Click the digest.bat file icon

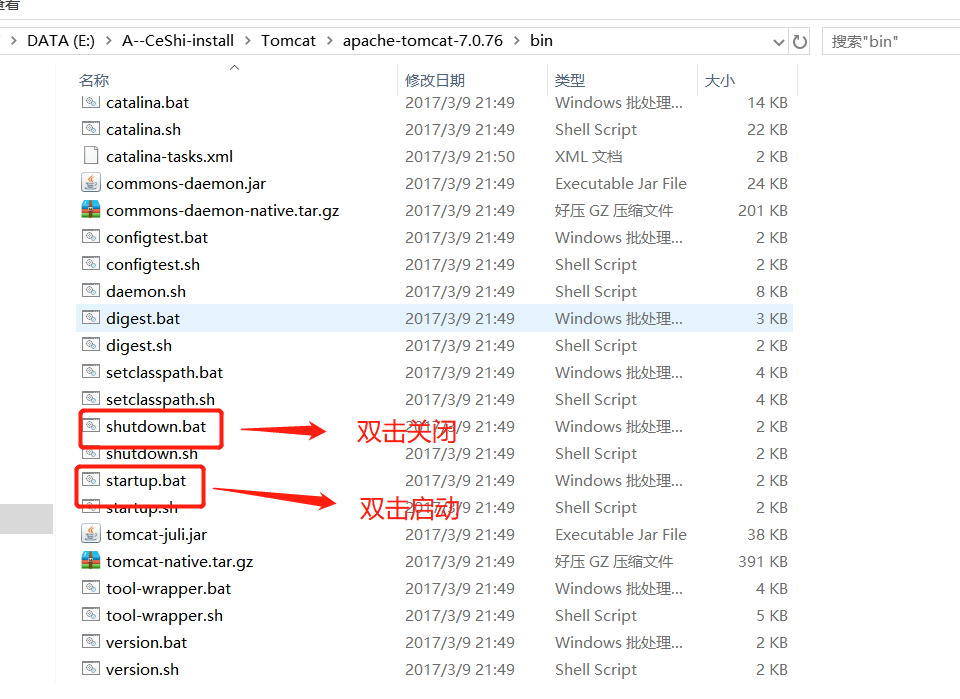tap(91, 318)
